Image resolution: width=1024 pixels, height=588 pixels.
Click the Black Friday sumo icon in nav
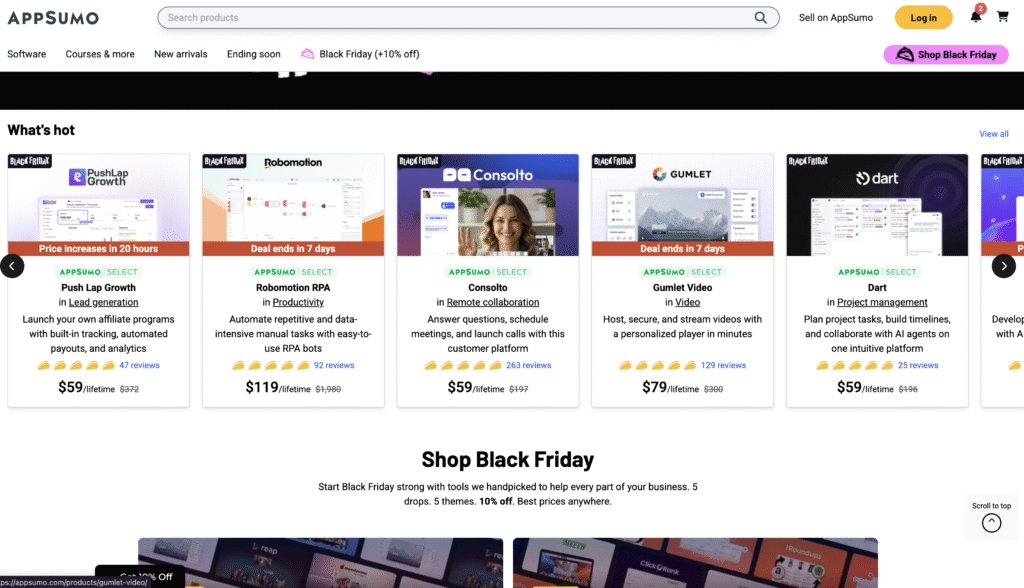[x=308, y=54]
